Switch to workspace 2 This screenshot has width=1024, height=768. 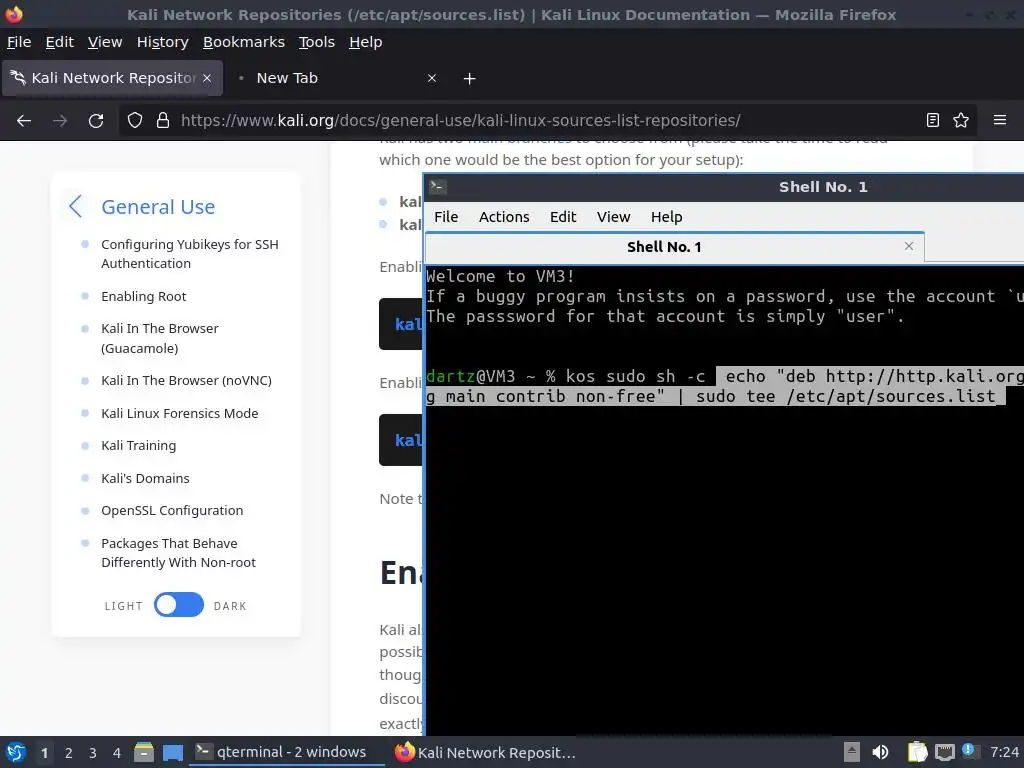click(x=69, y=753)
